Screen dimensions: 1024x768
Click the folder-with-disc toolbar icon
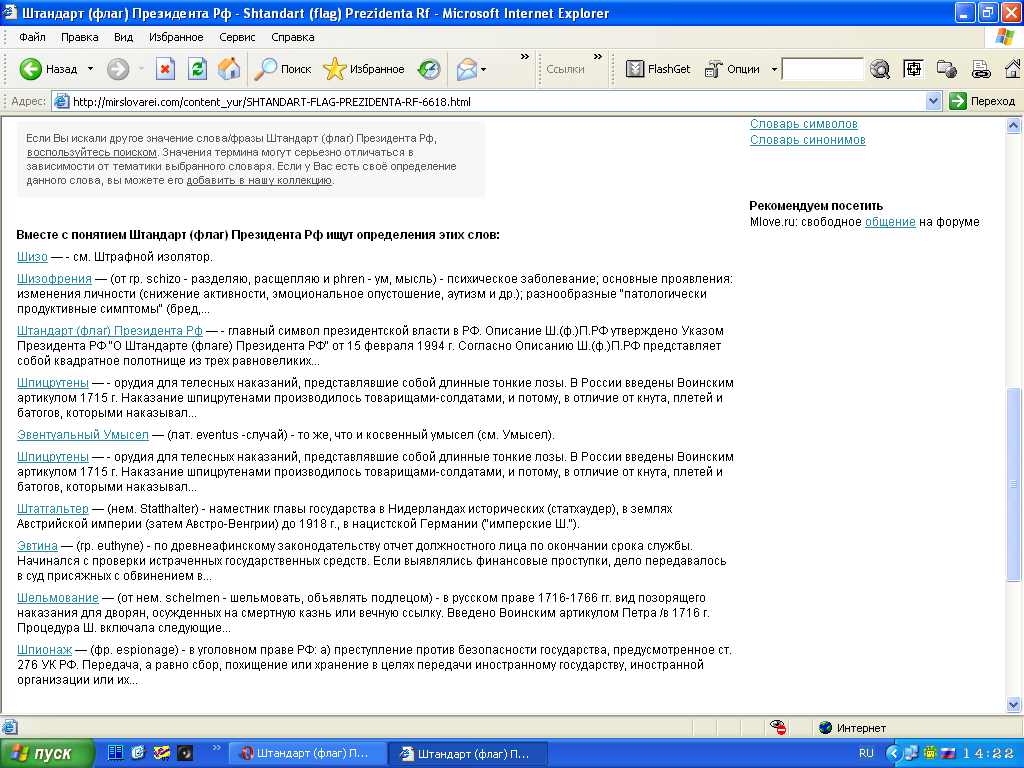coord(946,69)
